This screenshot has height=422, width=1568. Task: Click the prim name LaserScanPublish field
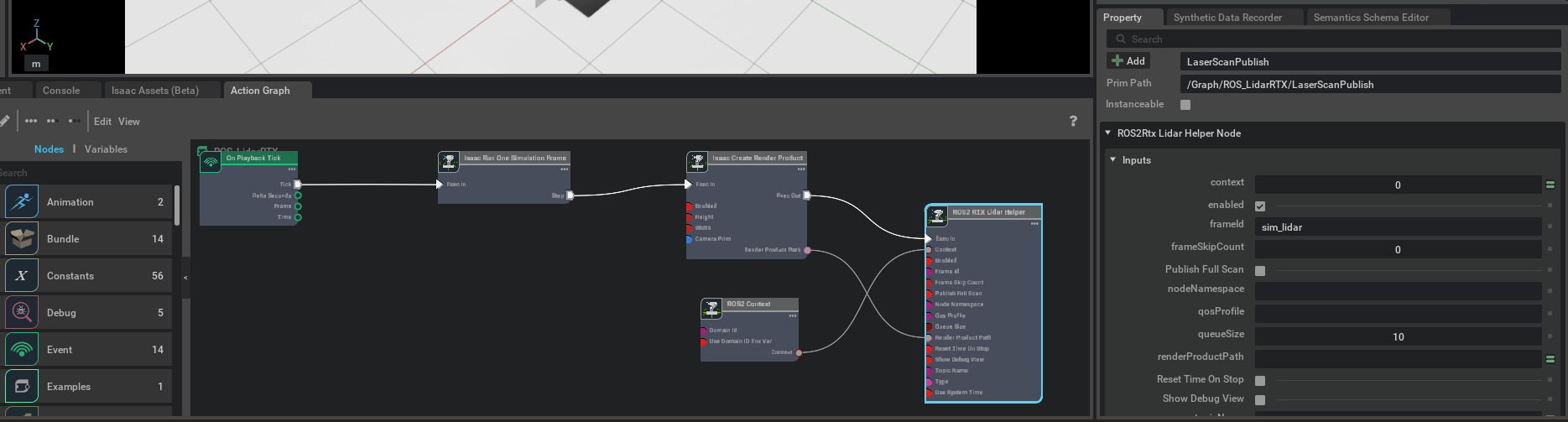point(1371,62)
